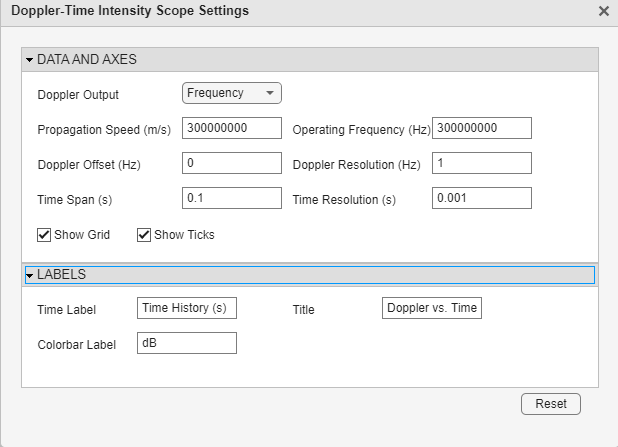The width and height of the screenshot is (618, 447).
Task: Collapse the LABELS section arrow
Action: (30, 275)
